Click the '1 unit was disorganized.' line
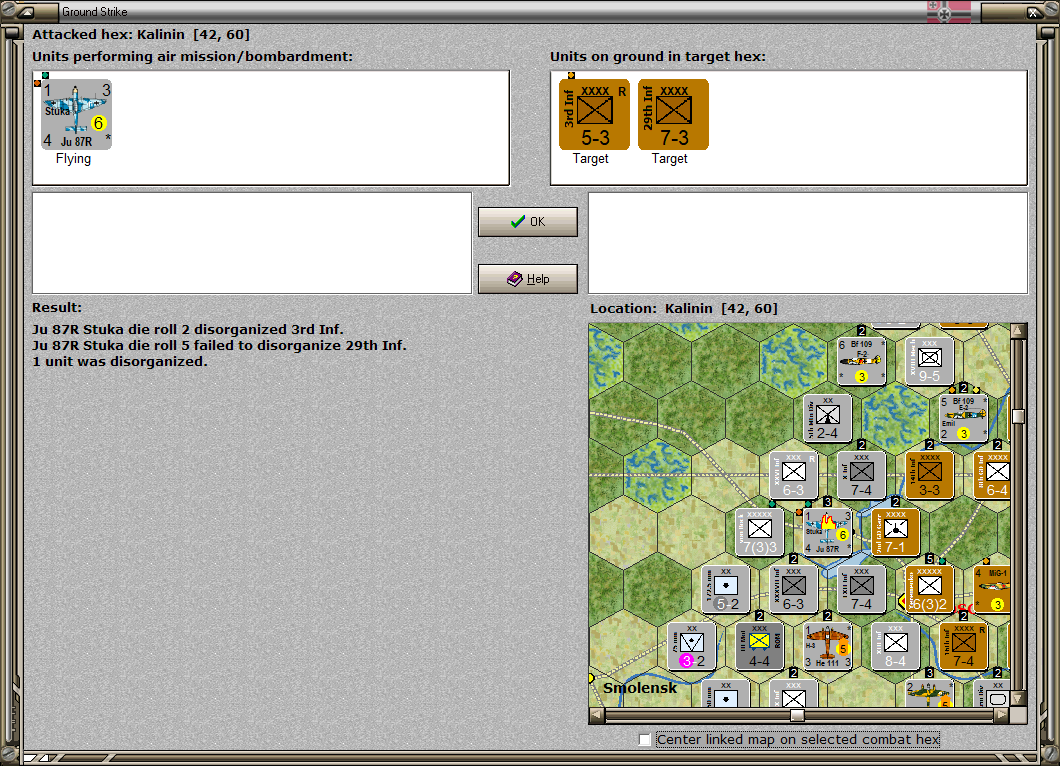The image size is (1060, 766). (x=120, y=362)
